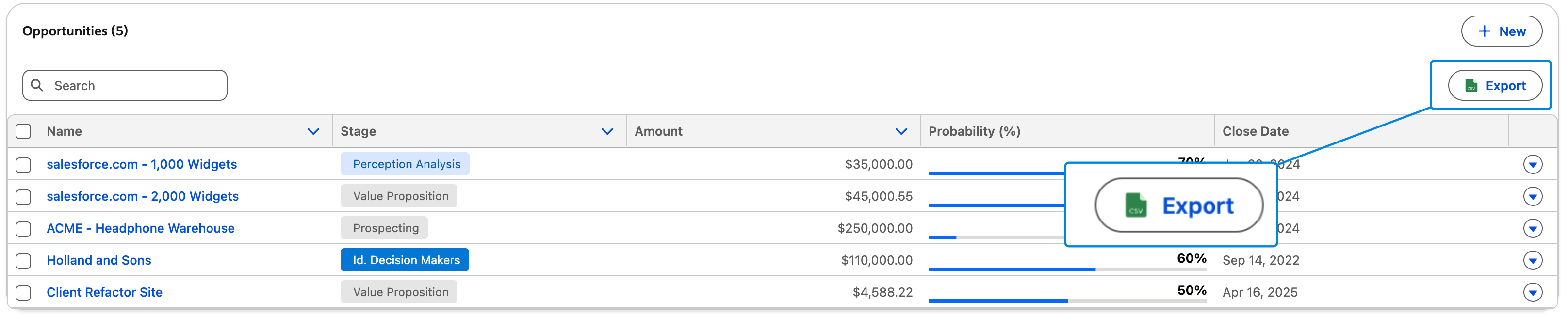
Task: Click the magnifier icon in the search box
Action: 37,85
